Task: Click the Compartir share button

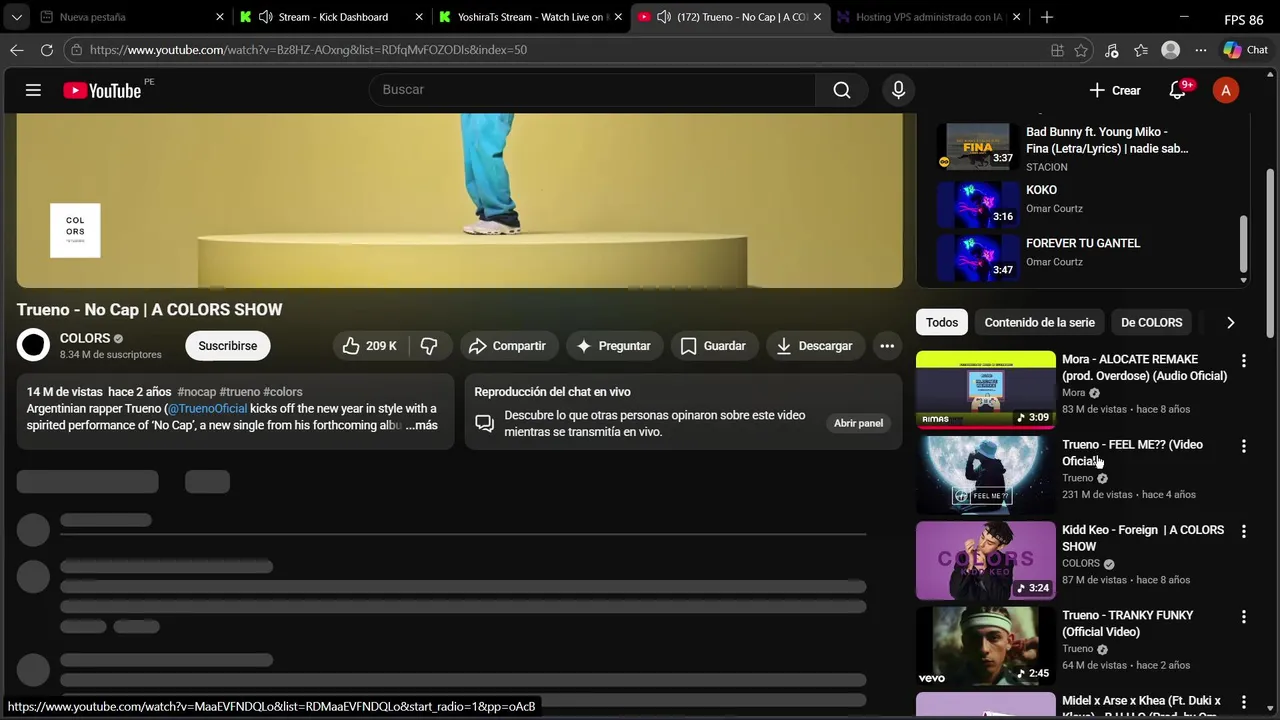Action: [507, 346]
